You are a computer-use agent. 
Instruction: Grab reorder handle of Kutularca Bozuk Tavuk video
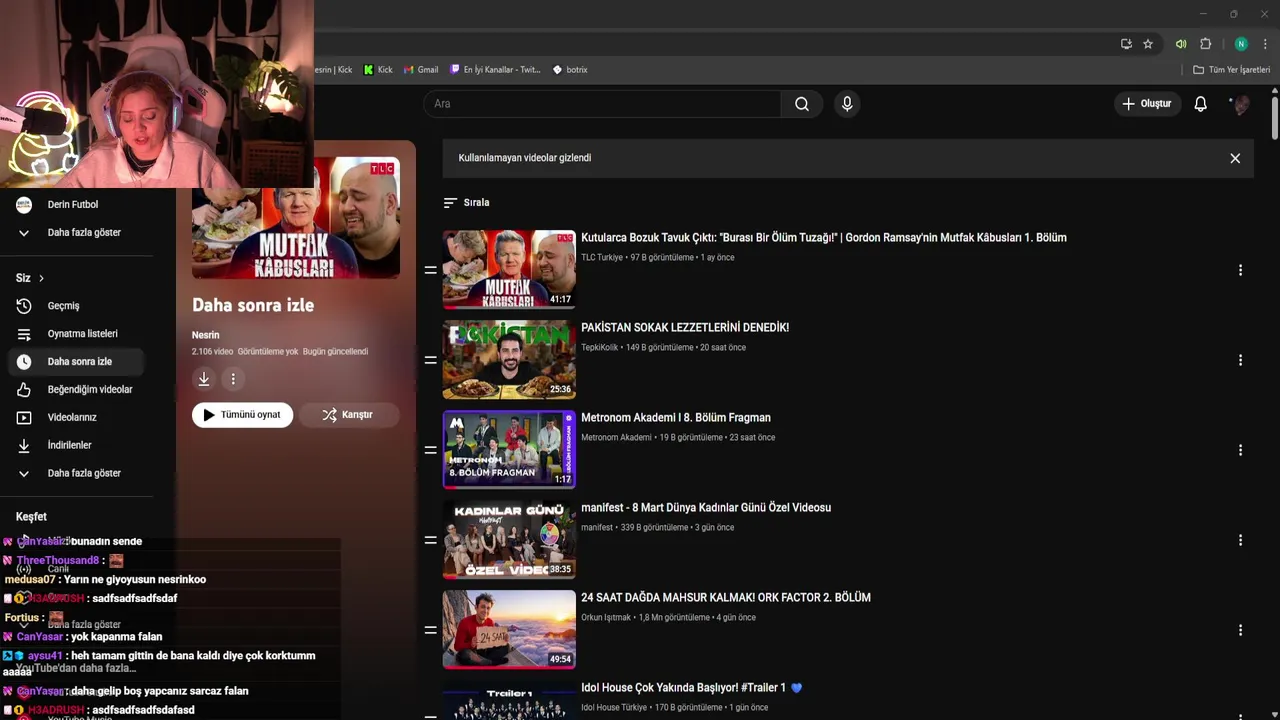click(x=430, y=270)
